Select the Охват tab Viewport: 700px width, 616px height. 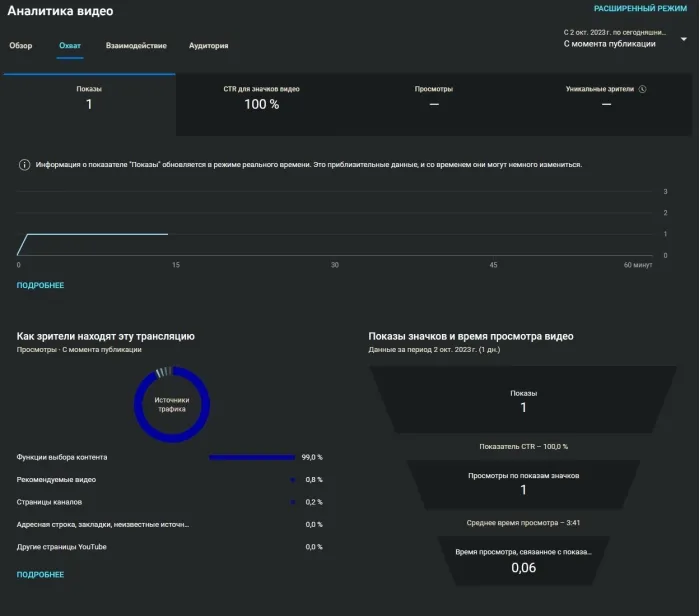(70, 46)
